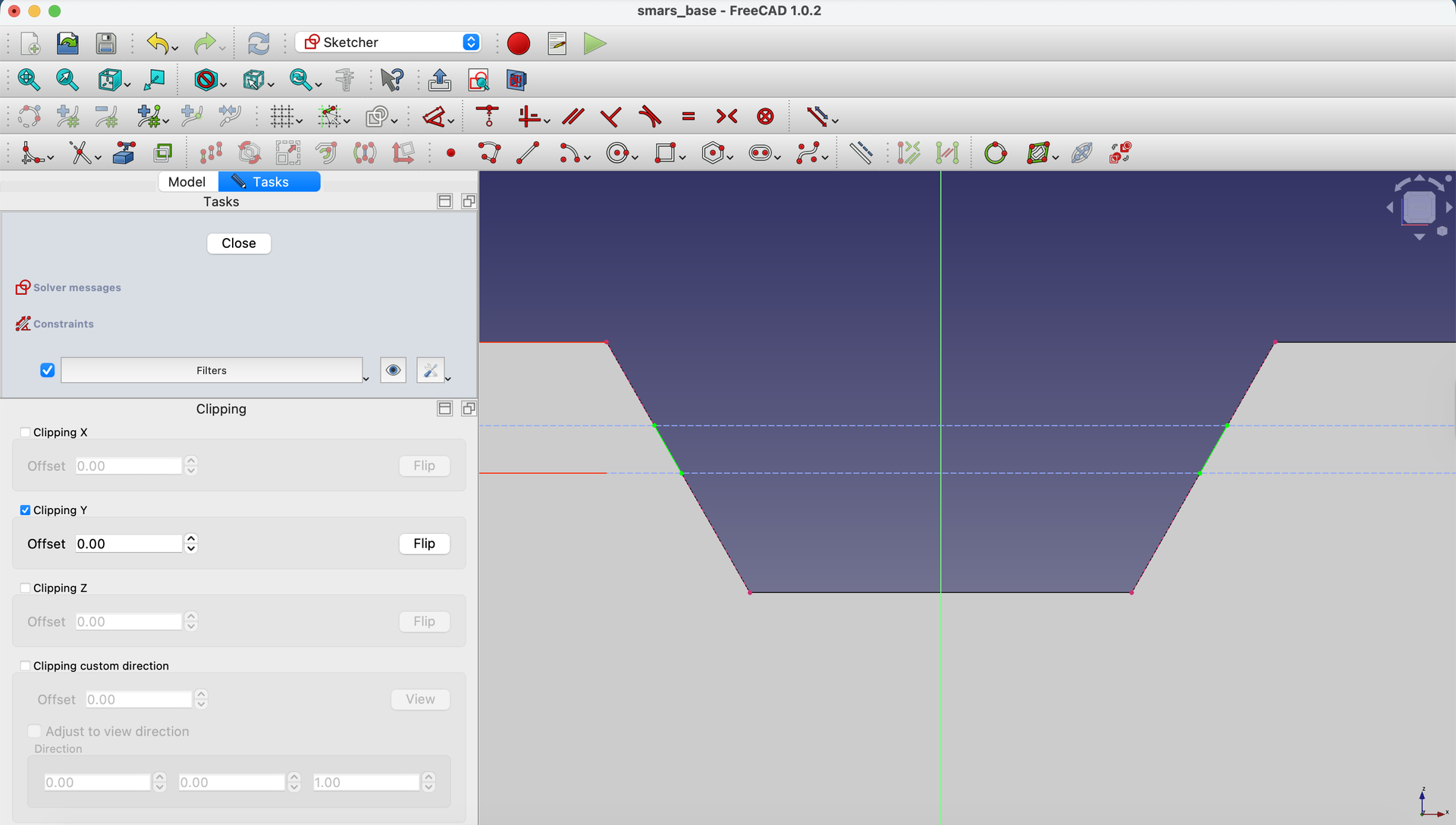Image resolution: width=1456 pixels, height=825 pixels.
Task: Uncheck the Clipping Y checkbox
Action: coord(25,510)
